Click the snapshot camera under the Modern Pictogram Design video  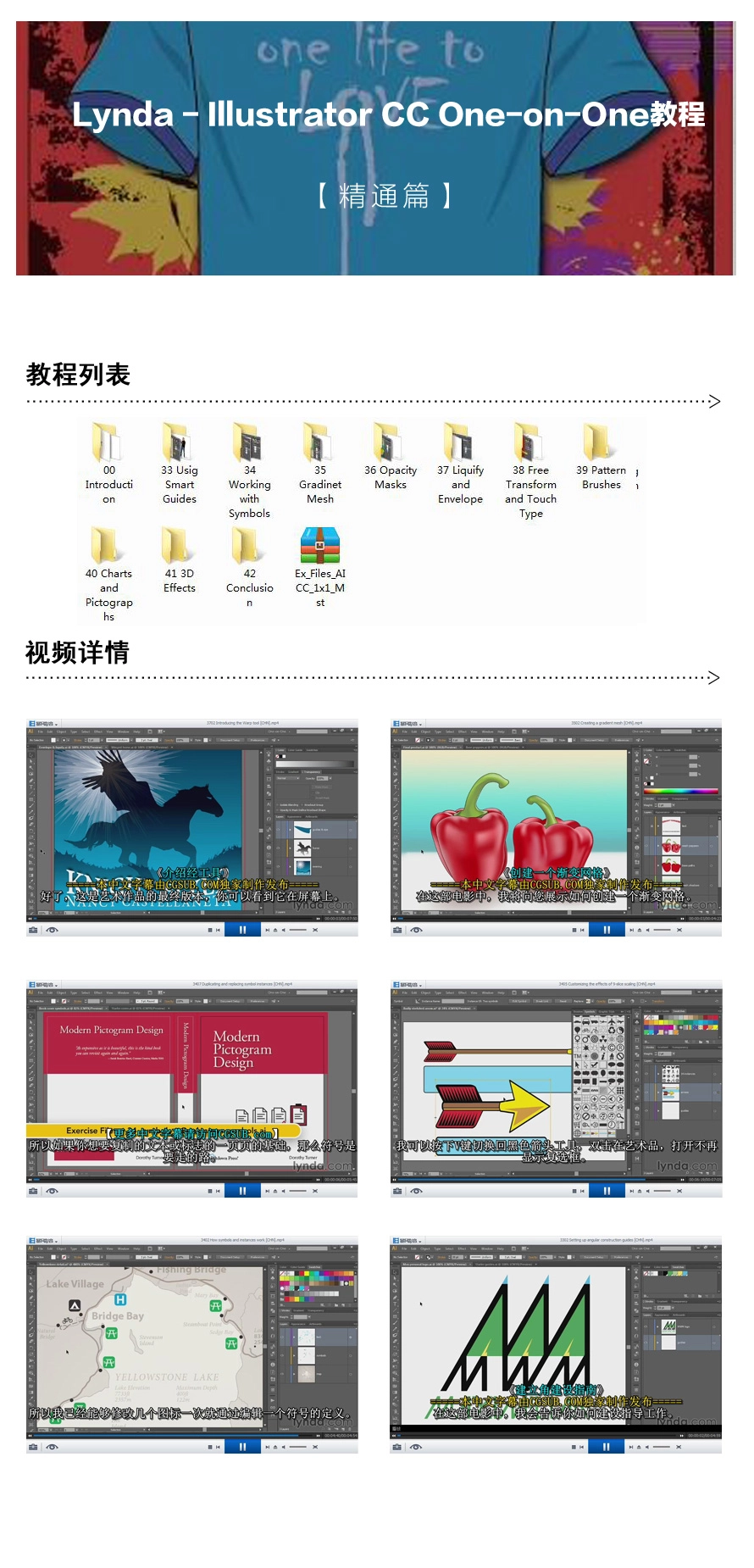pyautogui.click(x=33, y=1191)
